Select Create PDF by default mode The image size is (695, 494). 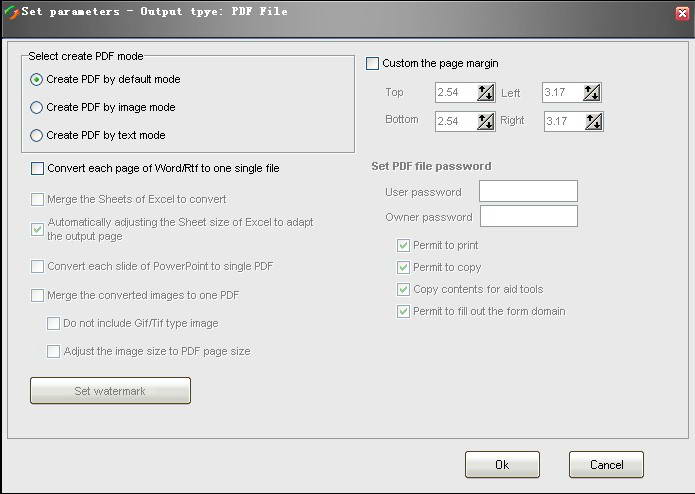pyautogui.click(x=37, y=79)
